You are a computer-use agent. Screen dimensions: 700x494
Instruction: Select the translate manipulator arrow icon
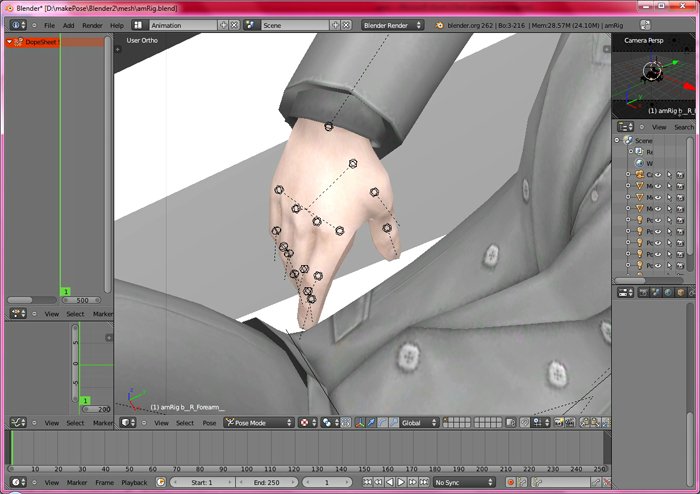pos(371,423)
